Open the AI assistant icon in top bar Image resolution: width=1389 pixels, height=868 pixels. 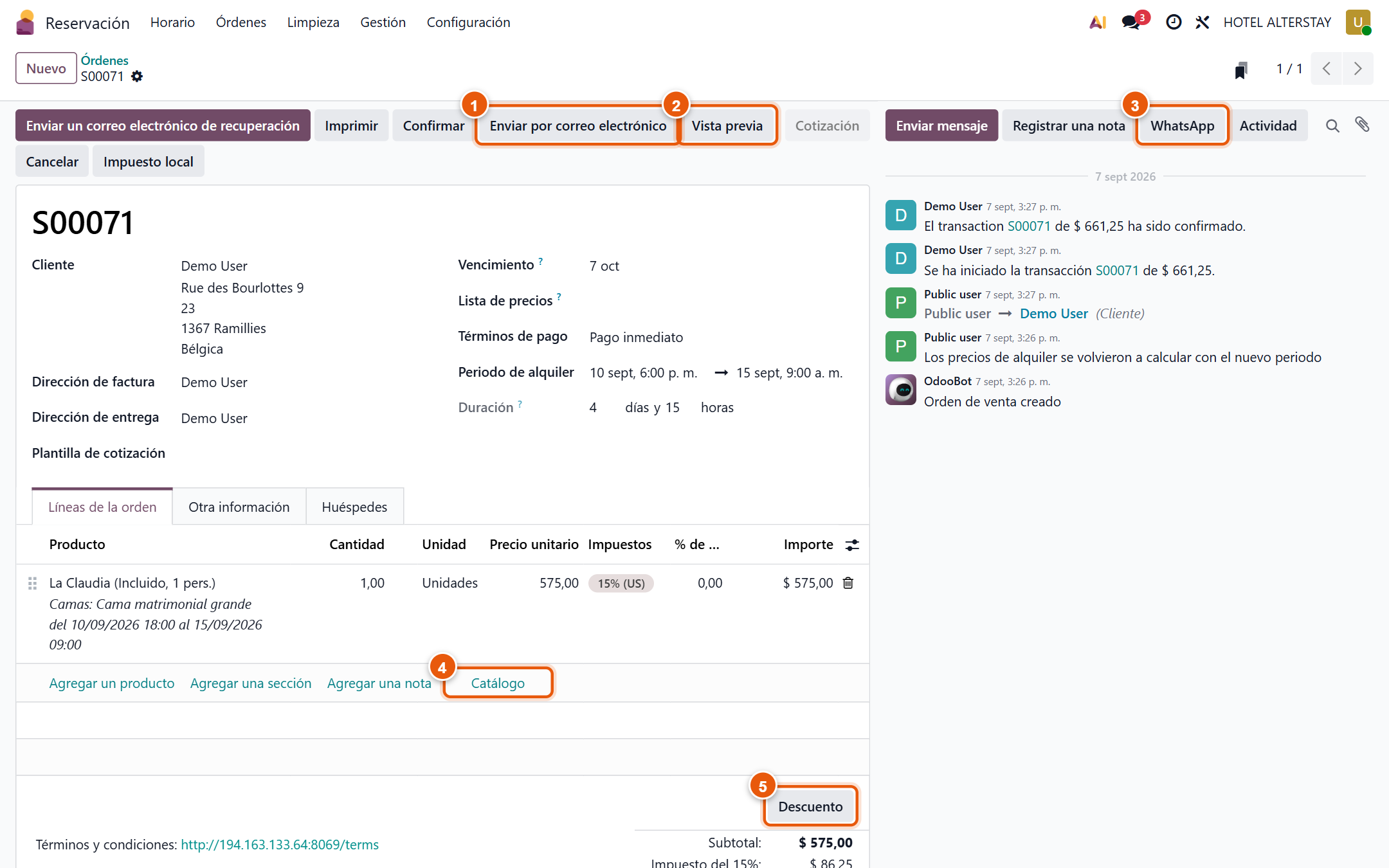point(1098,23)
